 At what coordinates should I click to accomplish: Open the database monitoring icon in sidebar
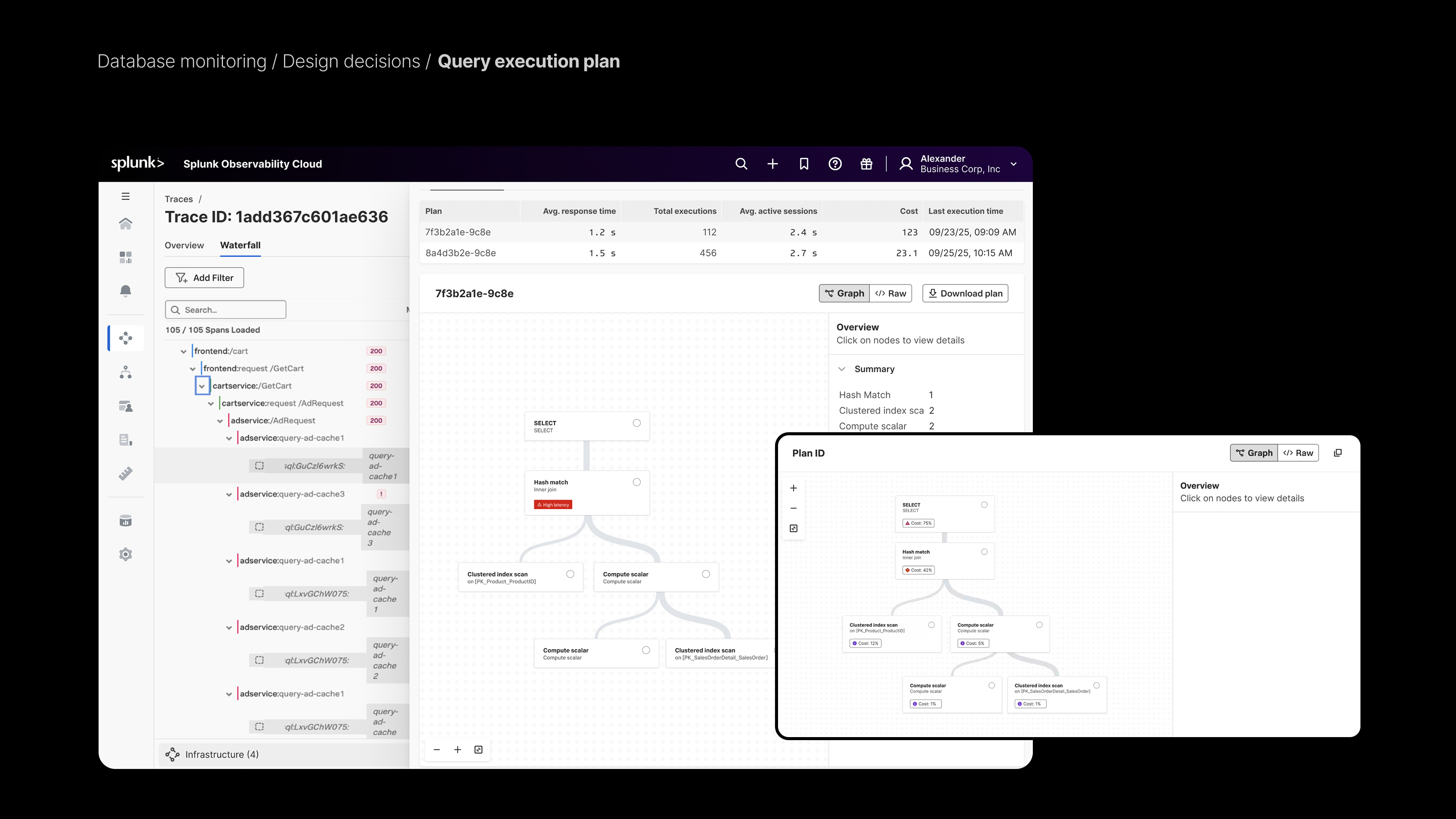pyautogui.click(x=125, y=521)
